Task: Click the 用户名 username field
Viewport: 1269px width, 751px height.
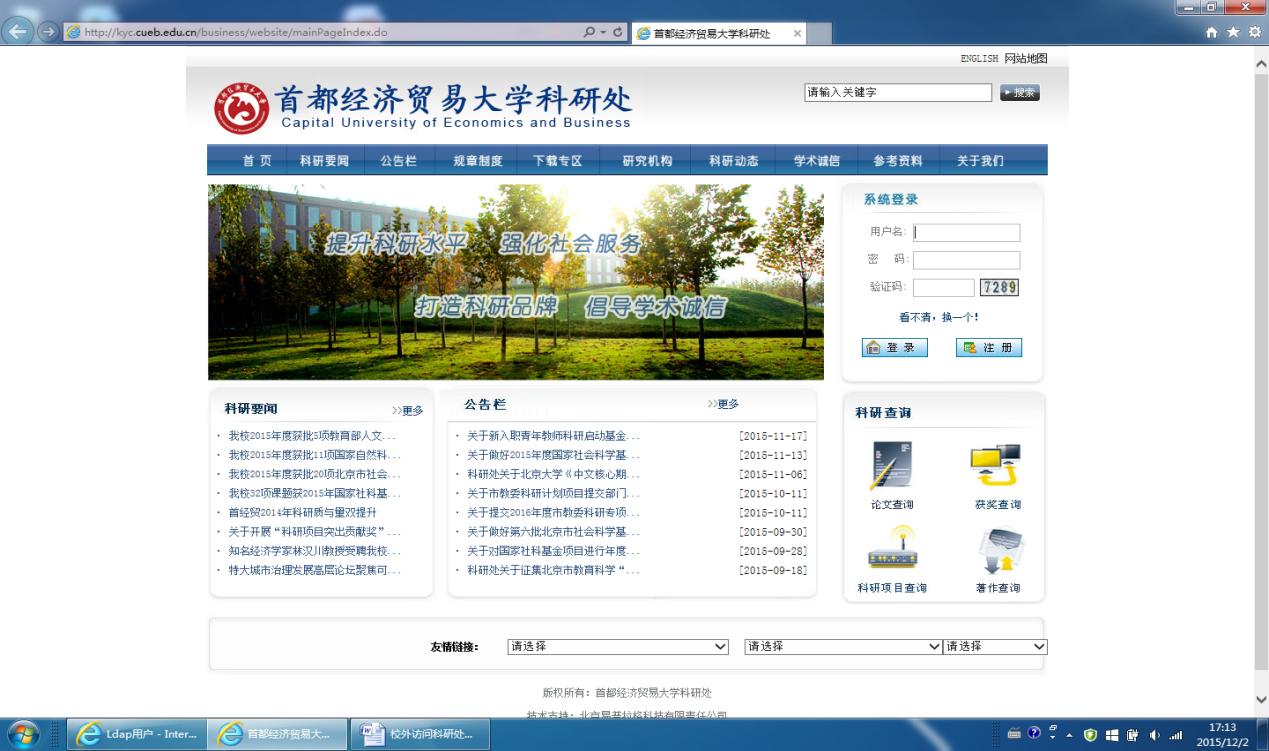Action: (x=966, y=233)
